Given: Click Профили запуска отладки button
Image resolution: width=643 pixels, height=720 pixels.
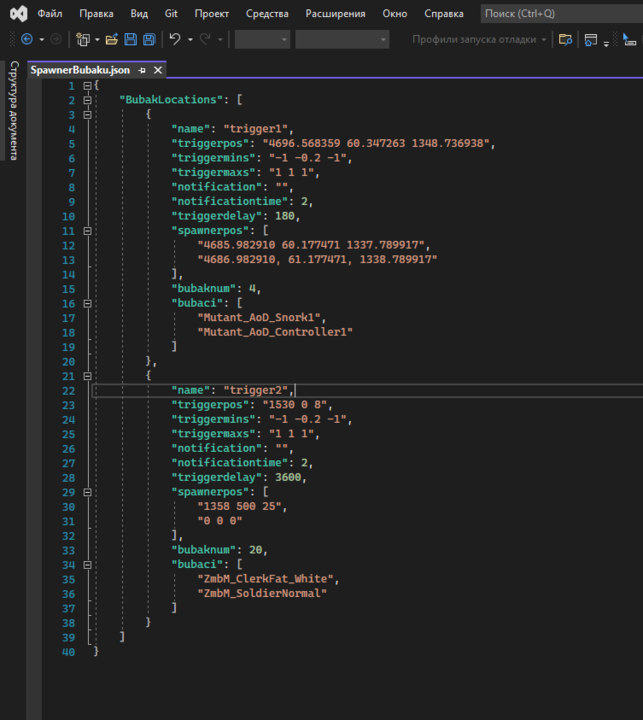Looking at the screenshot, I should tap(474, 39).
